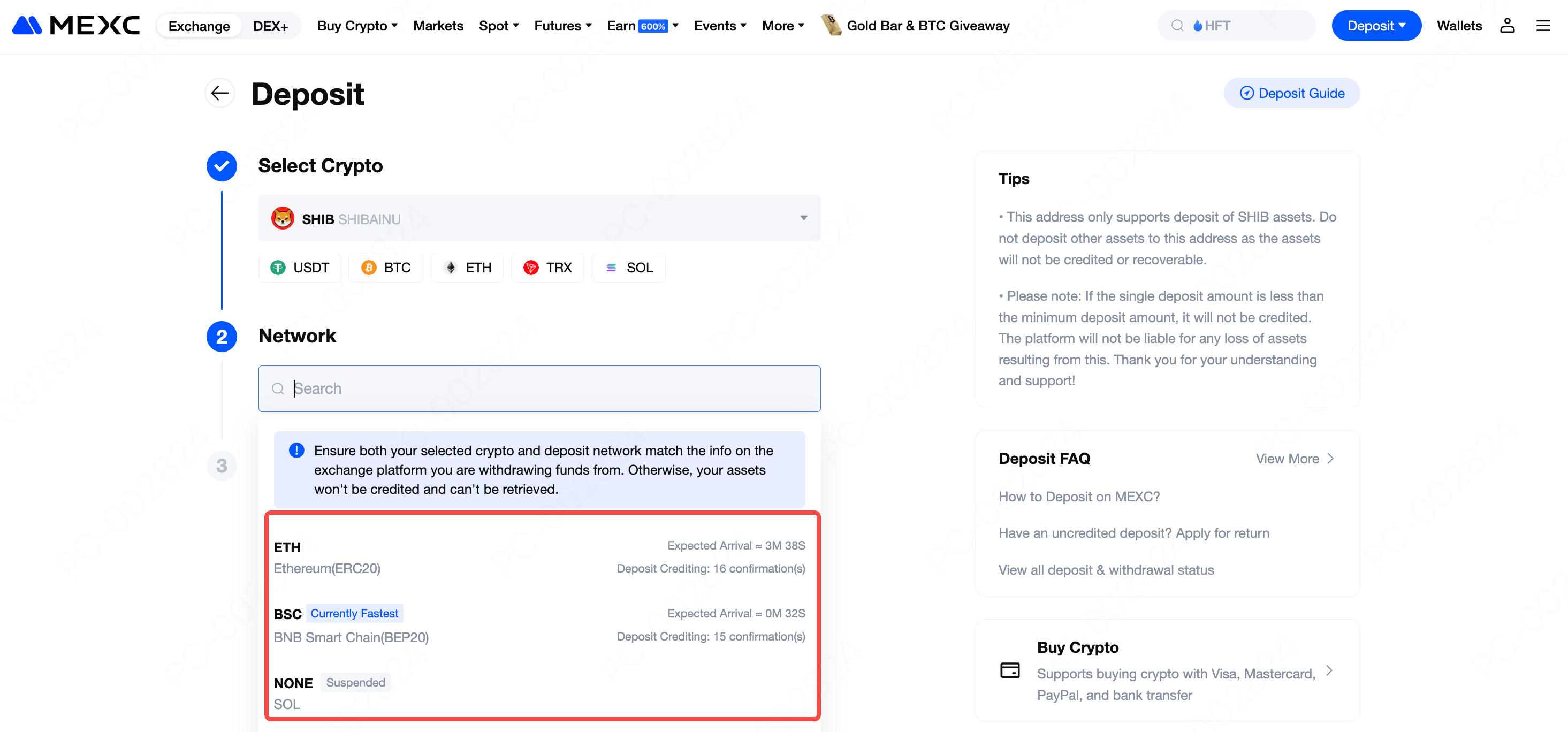
Task: Choose the SOL quick crypto chip
Action: [x=629, y=268]
